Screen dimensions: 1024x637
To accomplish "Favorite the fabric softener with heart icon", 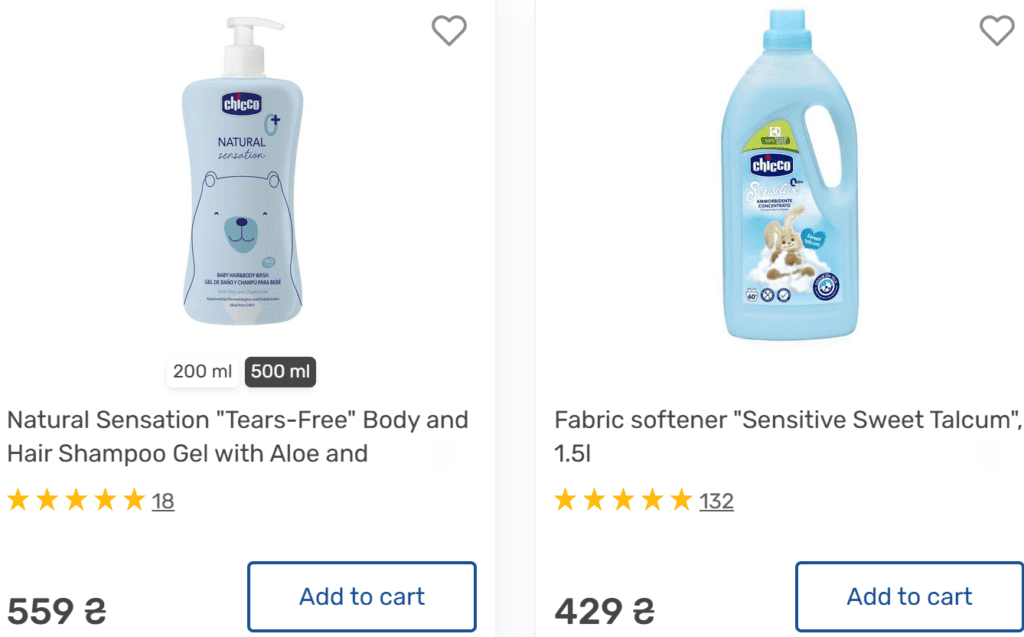I will (996, 31).
